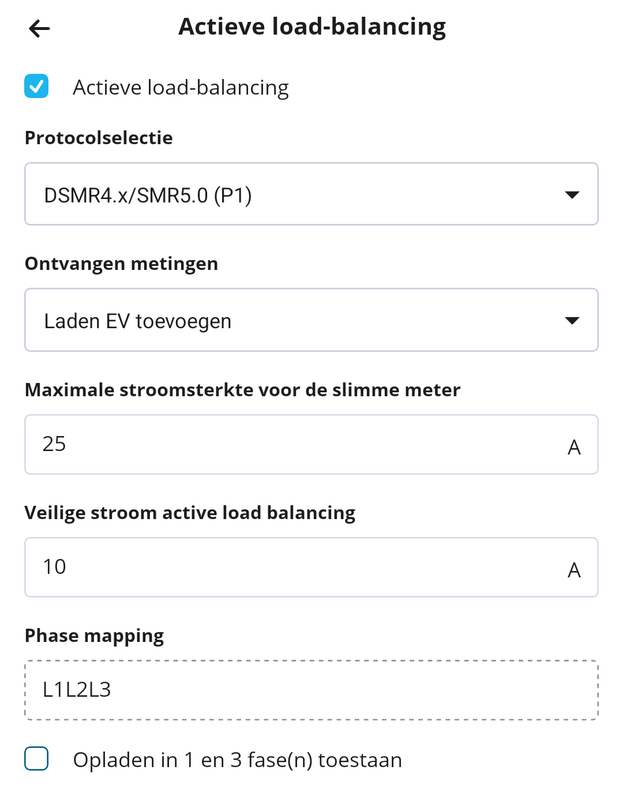The width and height of the screenshot is (623, 800).
Task: Click the Ontvangen metingen heading
Action: click(121, 264)
